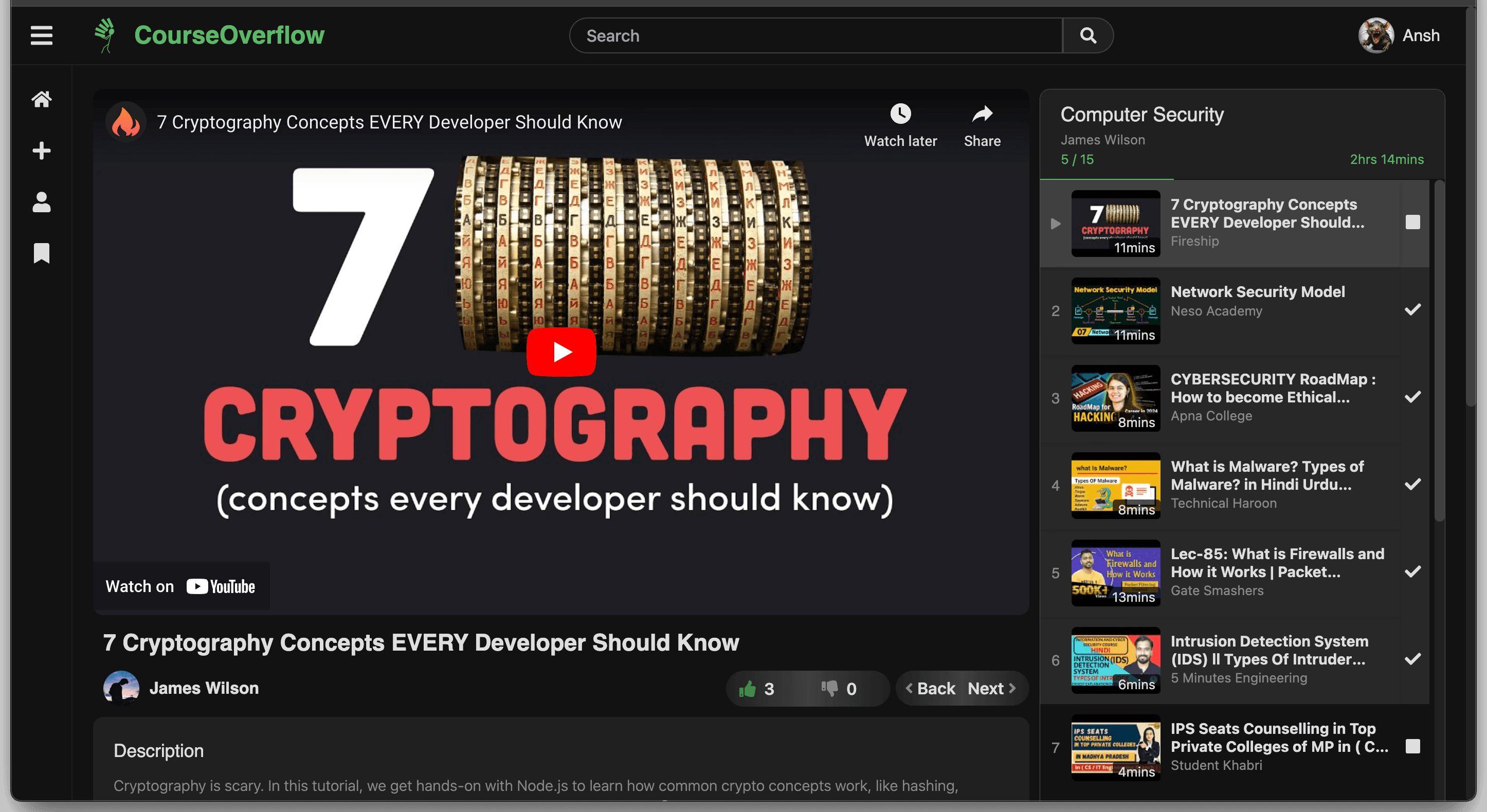Image resolution: width=1487 pixels, height=812 pixels.
Task: Go to Next video with chevron
Action: tap(992, 689)
